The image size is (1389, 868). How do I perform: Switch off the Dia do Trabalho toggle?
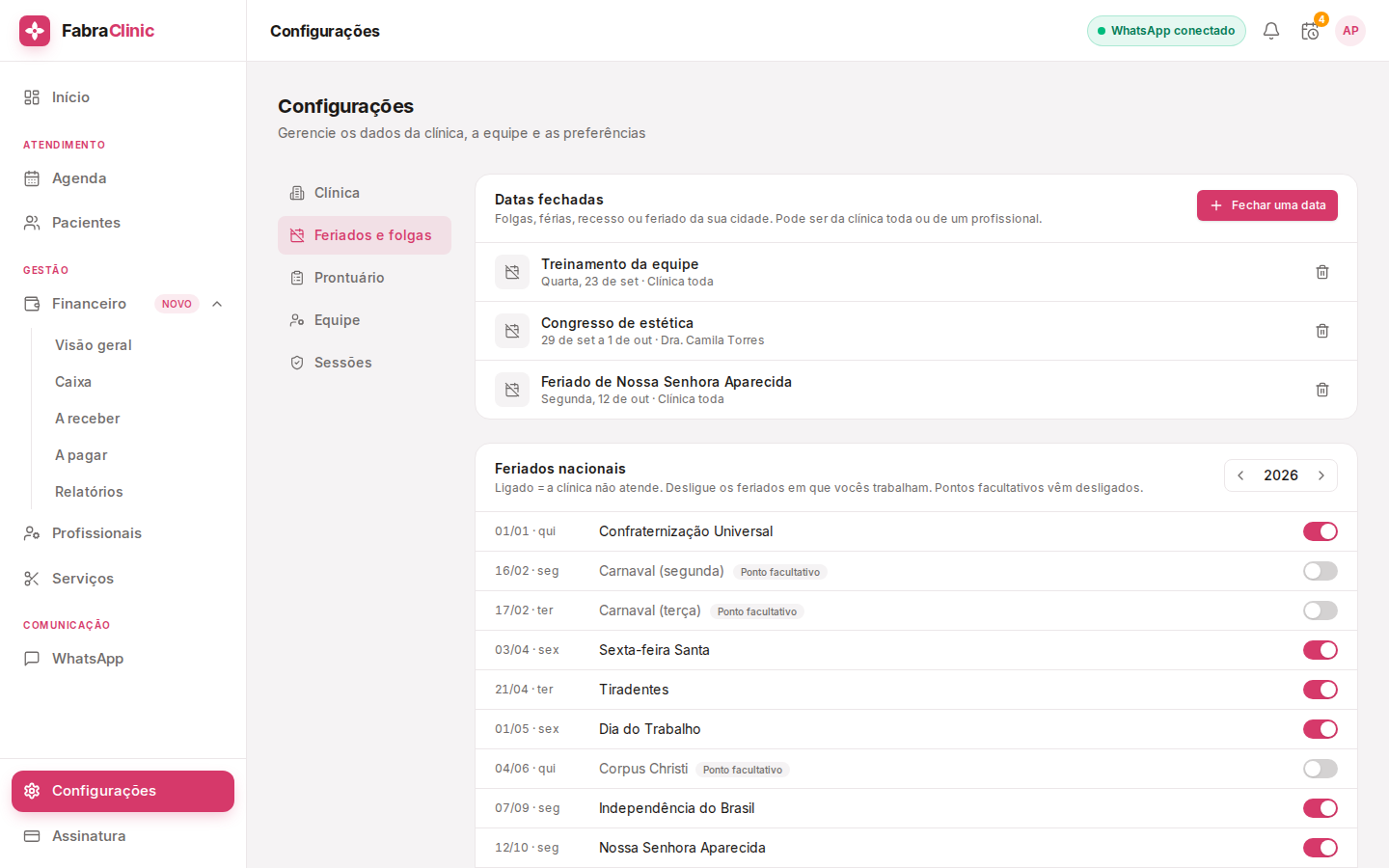(x=1321, y=729)
